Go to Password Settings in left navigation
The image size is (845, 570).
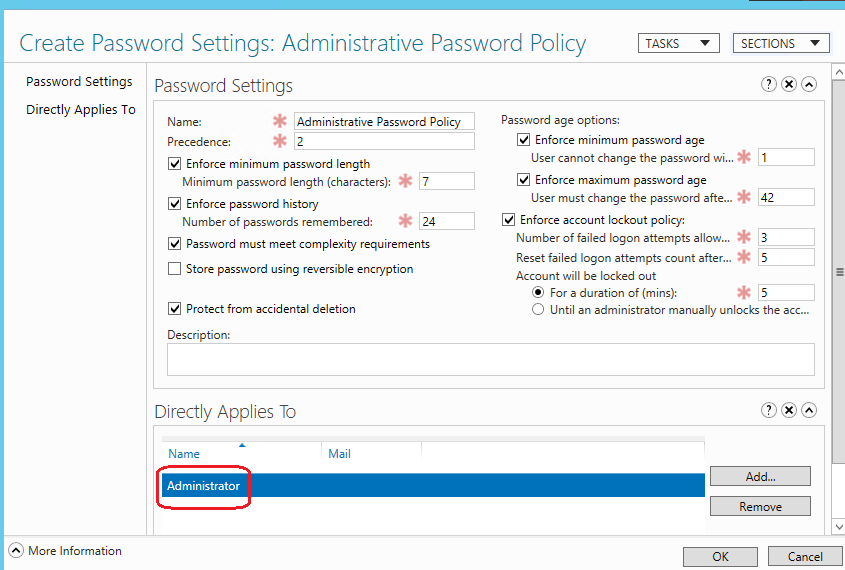point(79,82)
